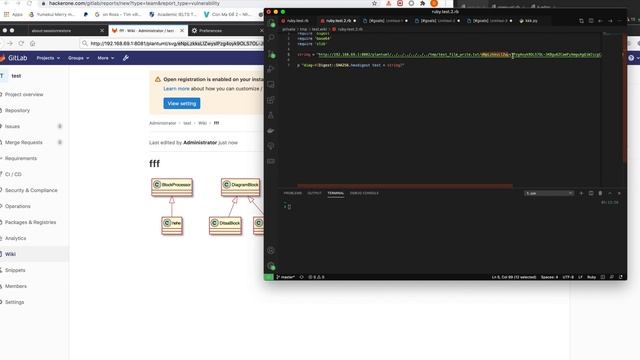Open the Accounts icon in VS Code activity bar

[271, 251]
